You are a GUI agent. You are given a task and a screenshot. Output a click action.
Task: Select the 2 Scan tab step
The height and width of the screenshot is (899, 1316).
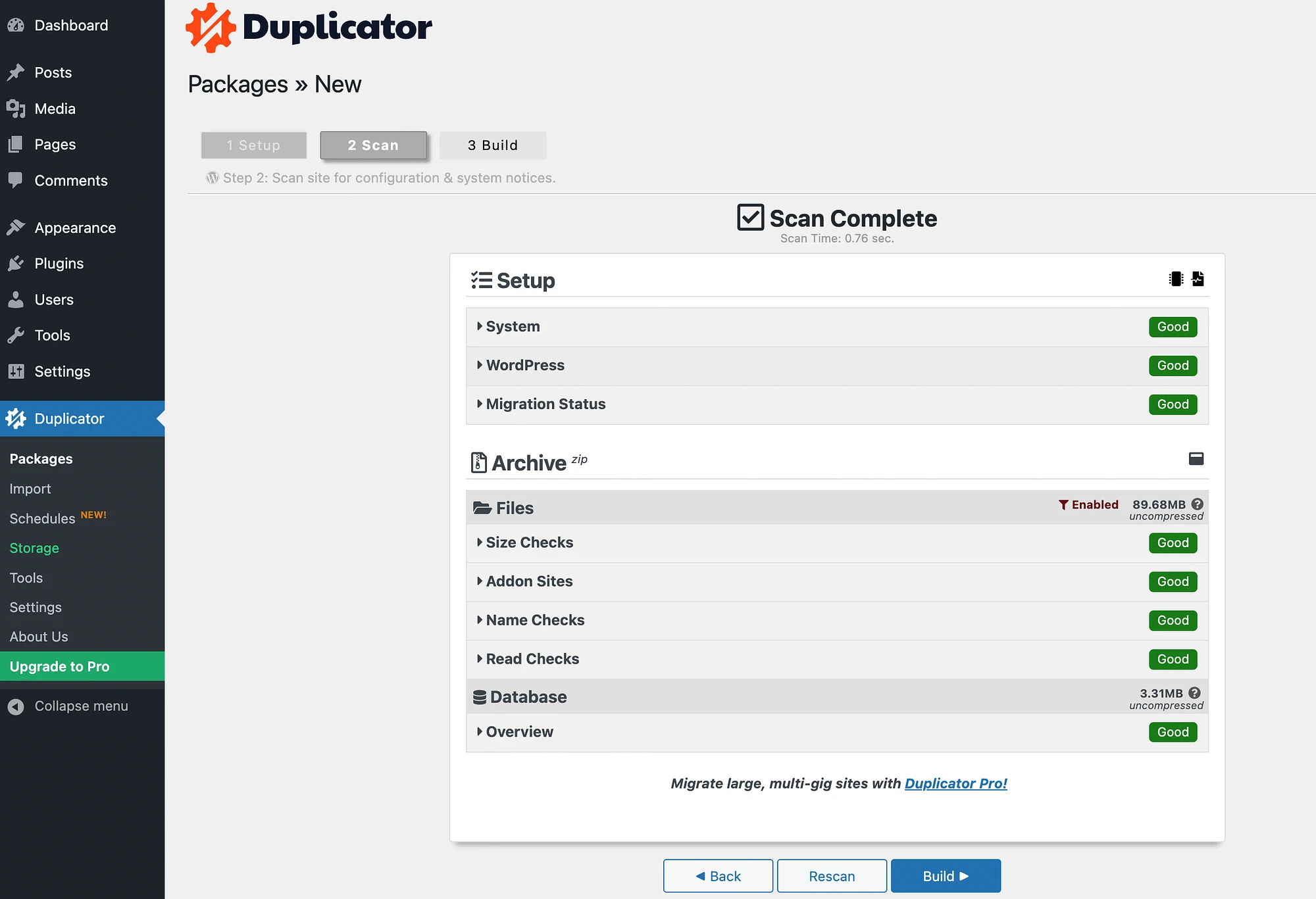tap(372, 144)
